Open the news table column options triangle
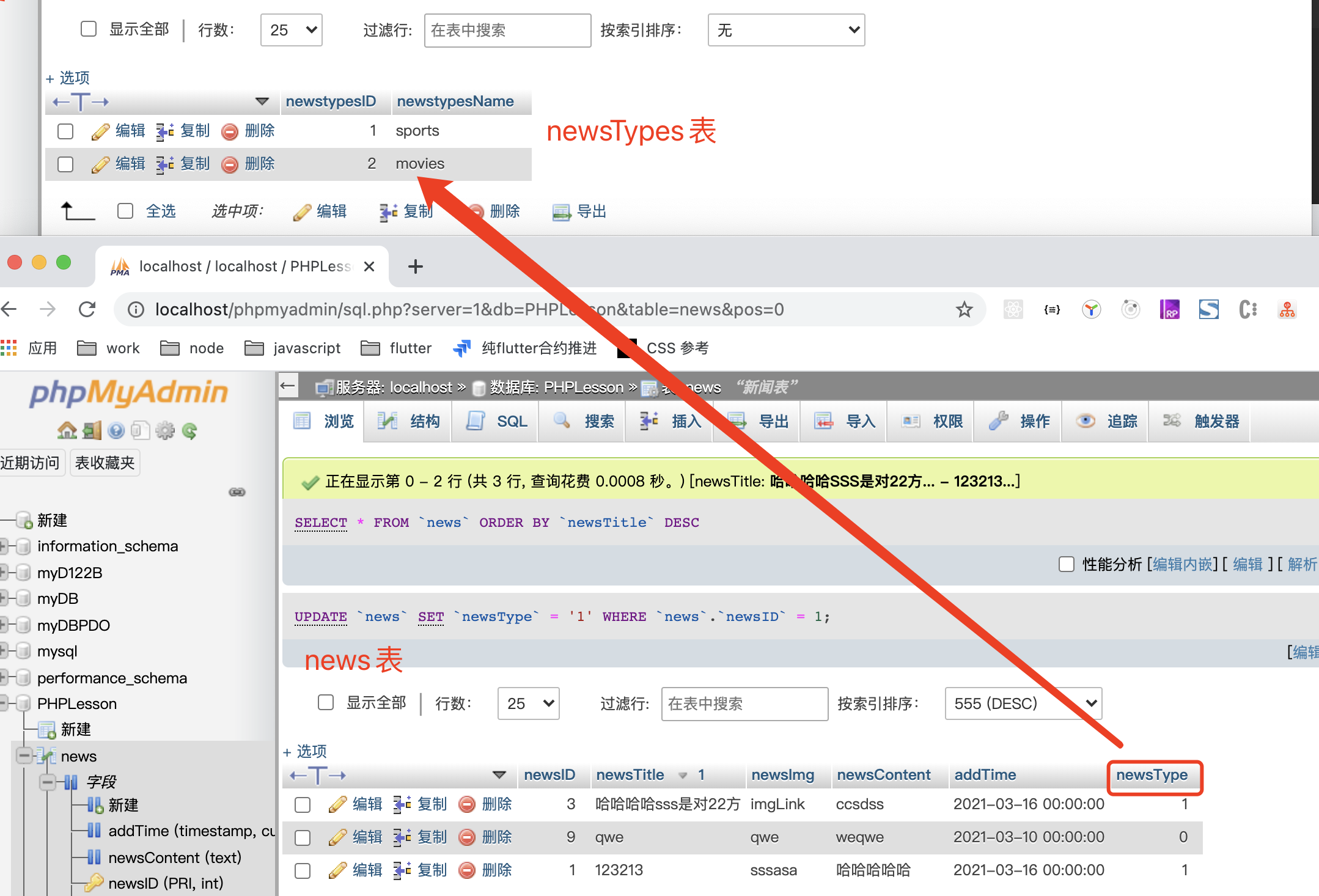The height and width of the screenshot is (896, 1319). point(499,775)
